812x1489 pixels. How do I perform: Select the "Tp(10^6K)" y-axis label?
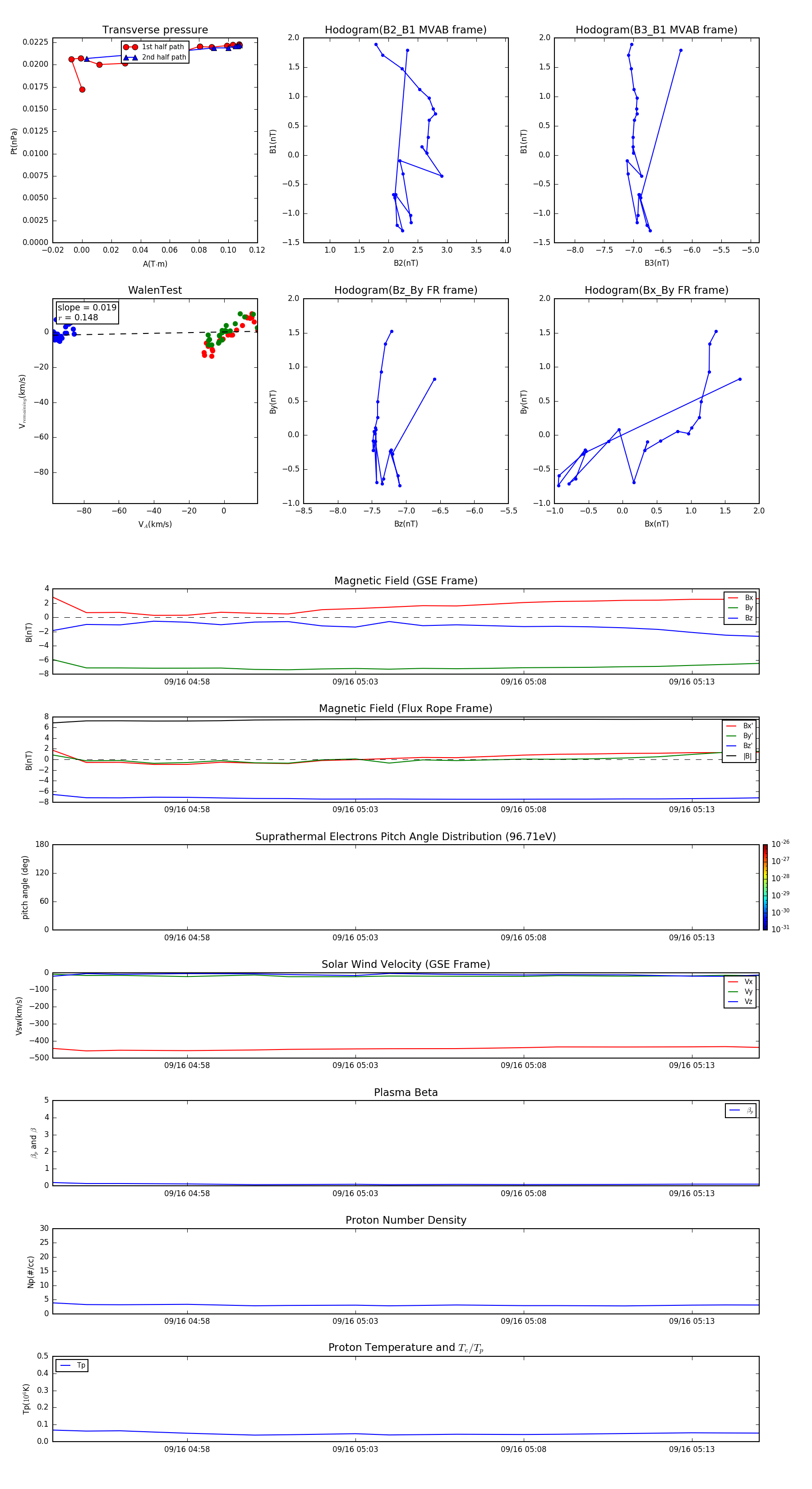(26, 1399)
